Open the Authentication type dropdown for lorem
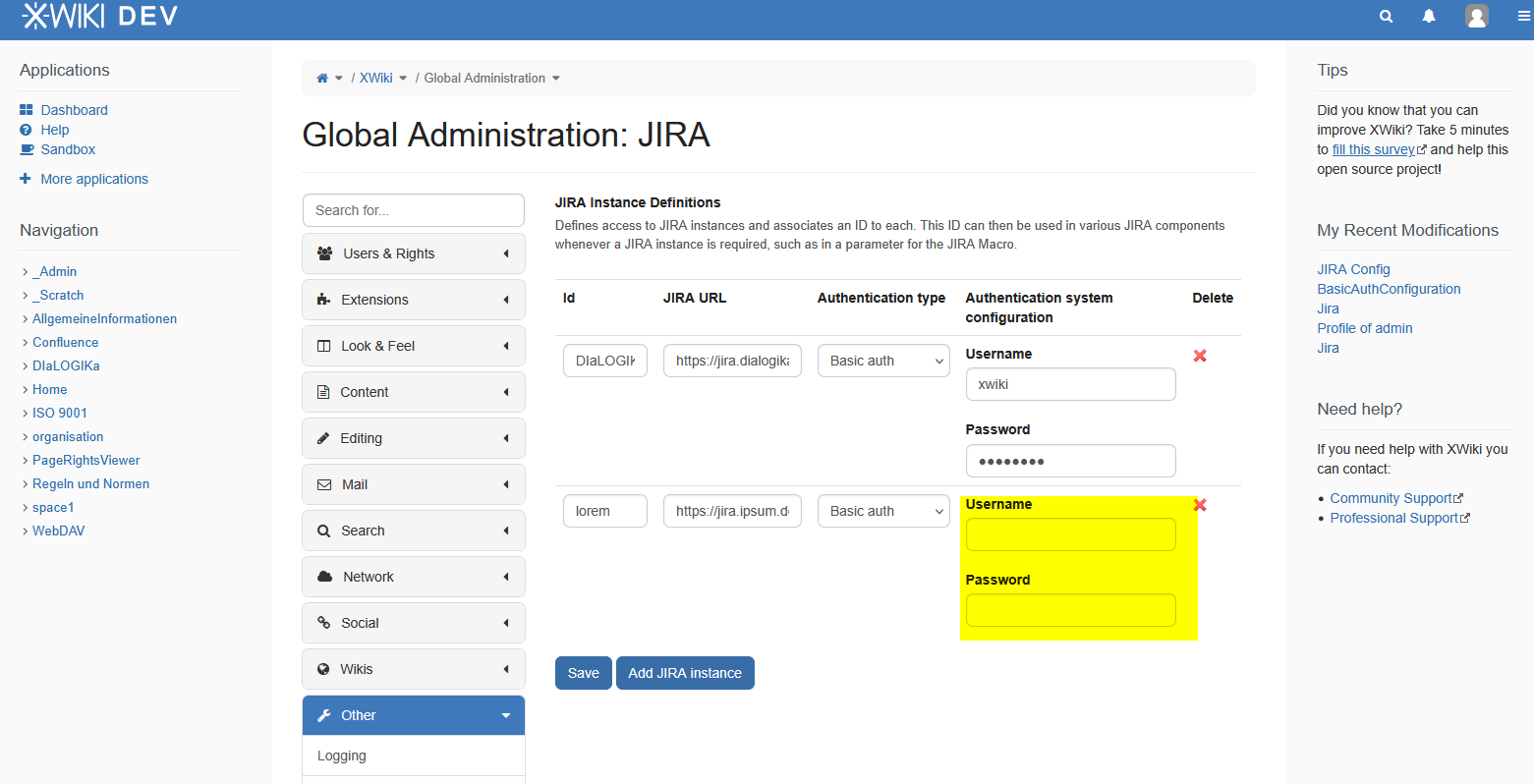Image resolution: width=1534 pixels, height=784 pixels. click(884, 511)
